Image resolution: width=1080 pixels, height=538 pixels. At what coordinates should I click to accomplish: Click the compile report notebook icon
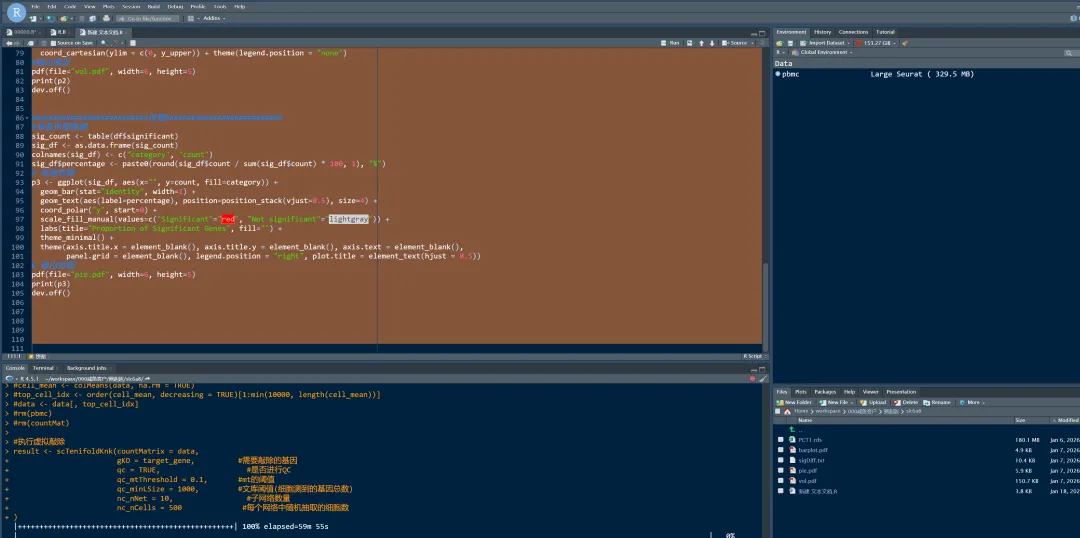[133, 43]
